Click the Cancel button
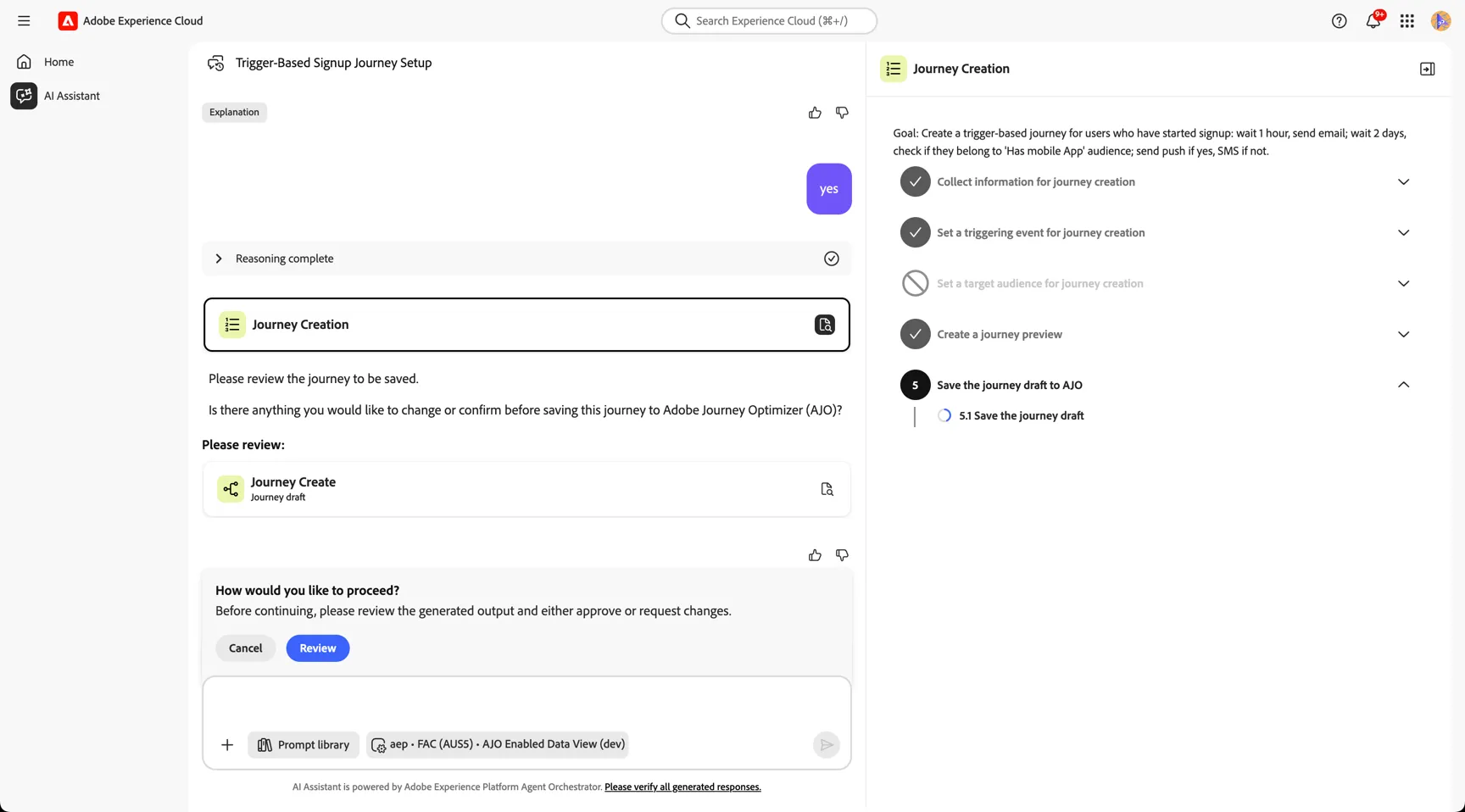Screen dimensions: 1465x812 click(246, 648)
